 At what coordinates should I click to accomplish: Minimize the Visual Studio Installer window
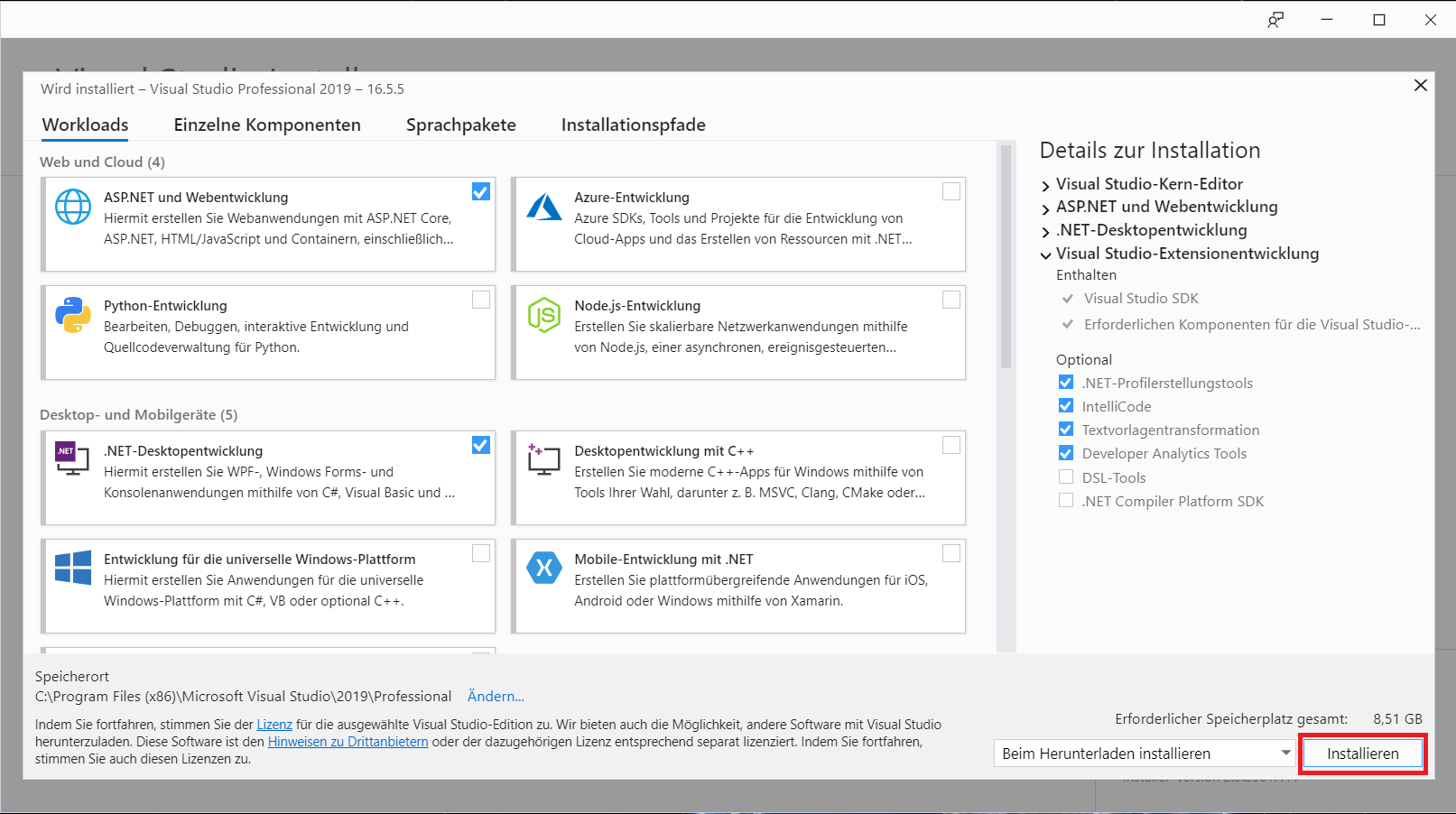[1327, 20]
